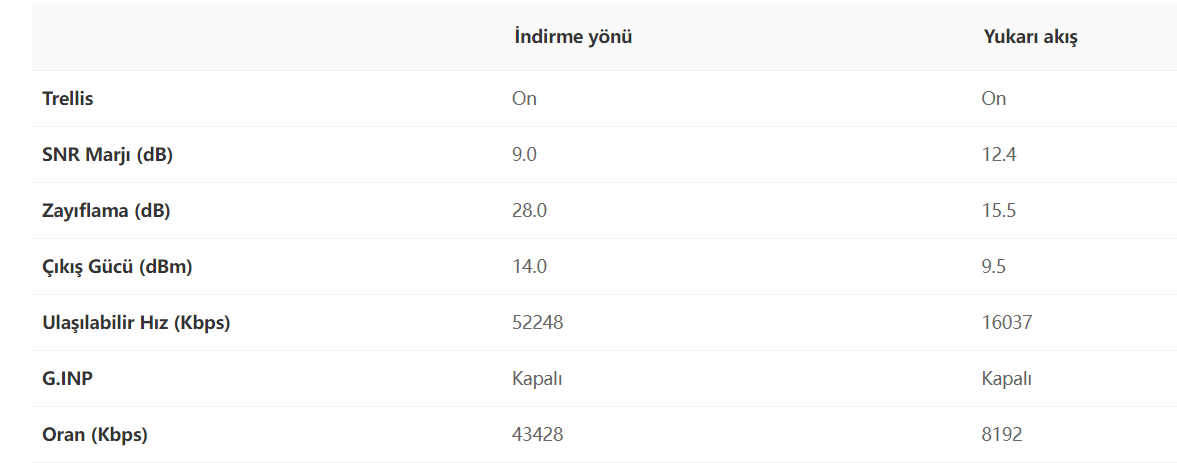This screenshot has width=1177, height=463.
Task: Click the attainable rate value 52248
Action: pos(538,323)
